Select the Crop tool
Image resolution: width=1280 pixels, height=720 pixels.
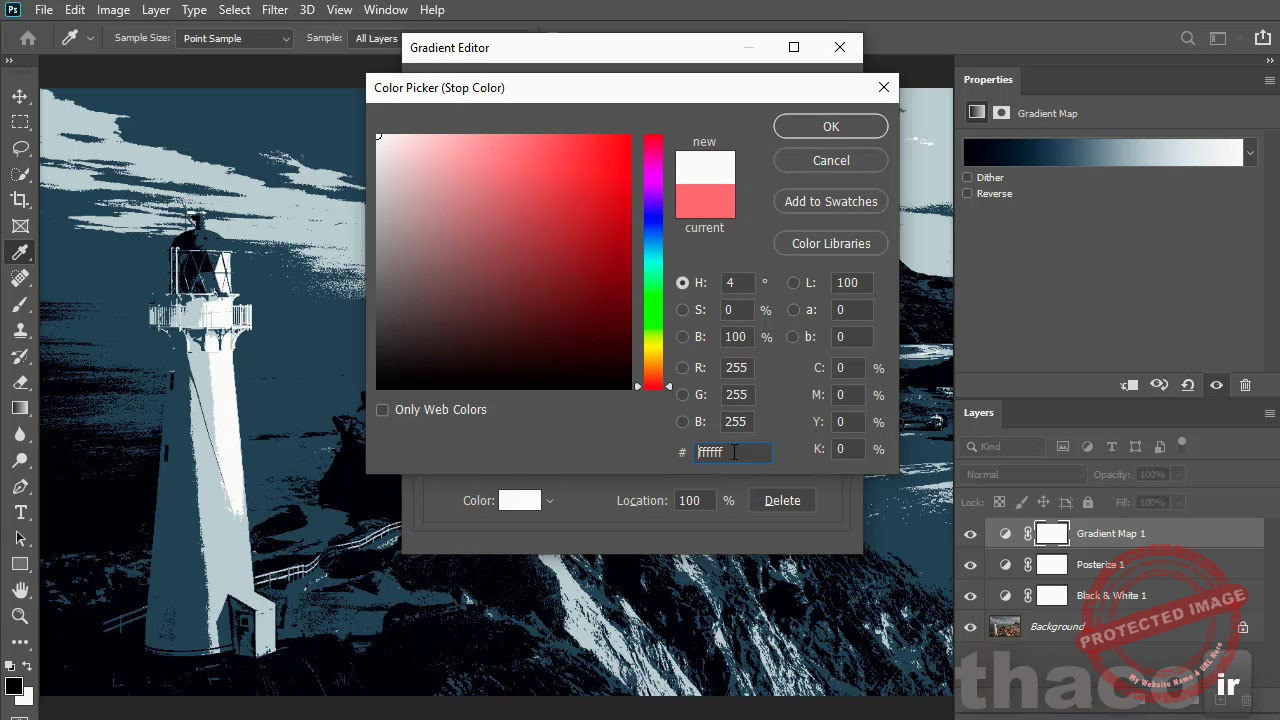point(21,200)
